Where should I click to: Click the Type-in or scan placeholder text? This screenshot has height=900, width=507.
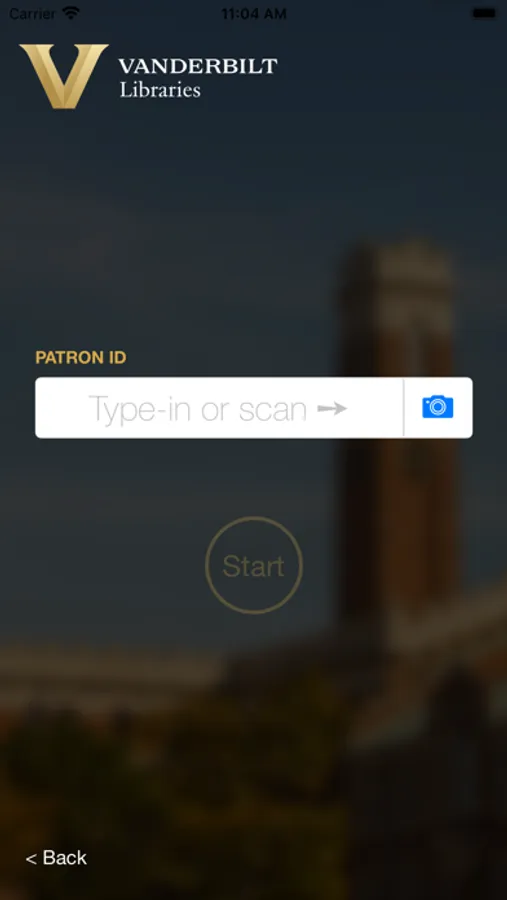click(198, 409)
